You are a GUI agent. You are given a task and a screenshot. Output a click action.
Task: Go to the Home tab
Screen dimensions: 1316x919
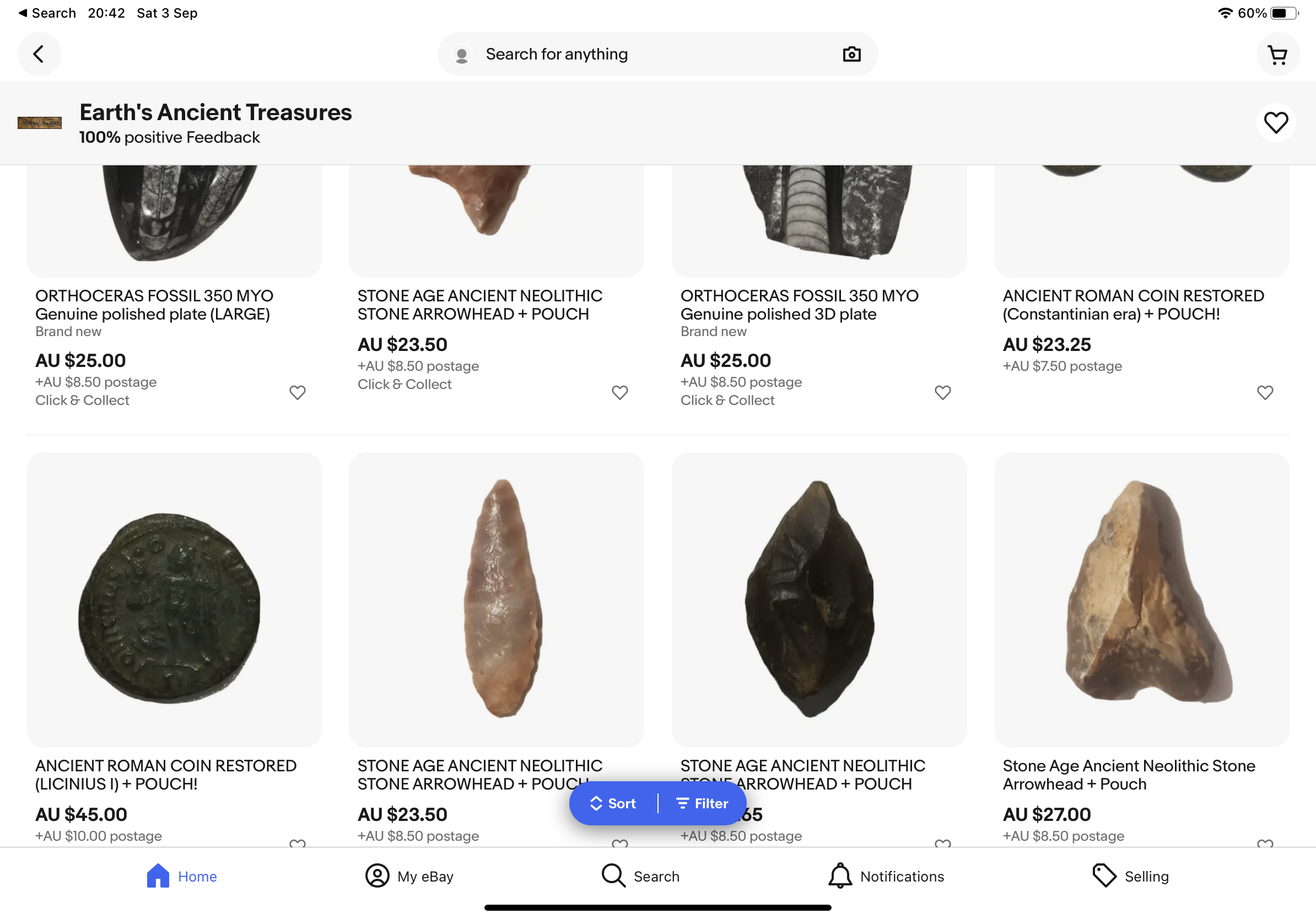tap(182, 876)
